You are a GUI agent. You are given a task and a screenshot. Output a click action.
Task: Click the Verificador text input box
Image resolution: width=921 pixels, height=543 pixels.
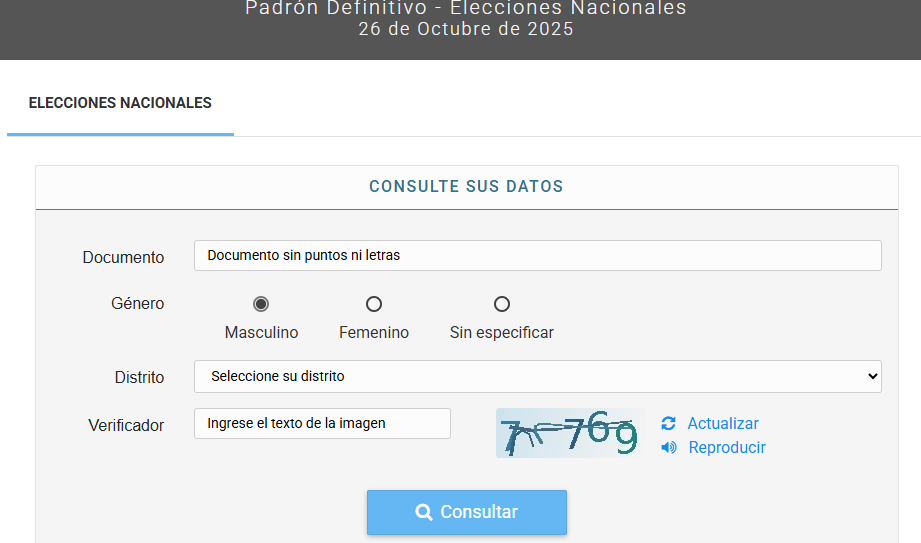tap(322, 423)
